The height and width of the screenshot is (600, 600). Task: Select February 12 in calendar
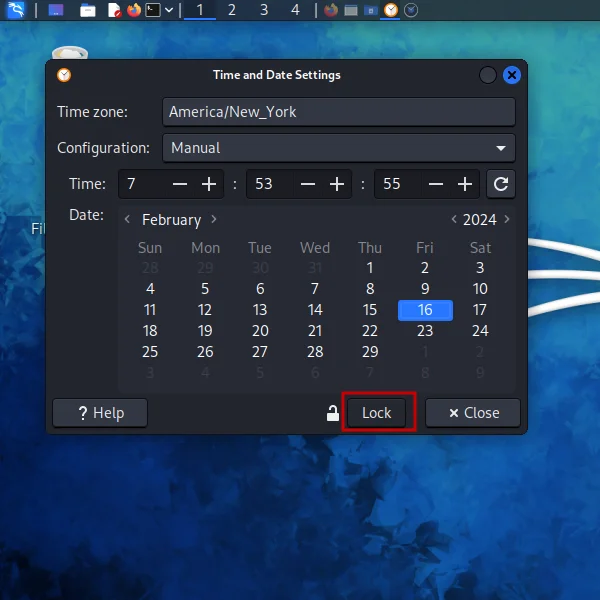(x=205, y=310)
